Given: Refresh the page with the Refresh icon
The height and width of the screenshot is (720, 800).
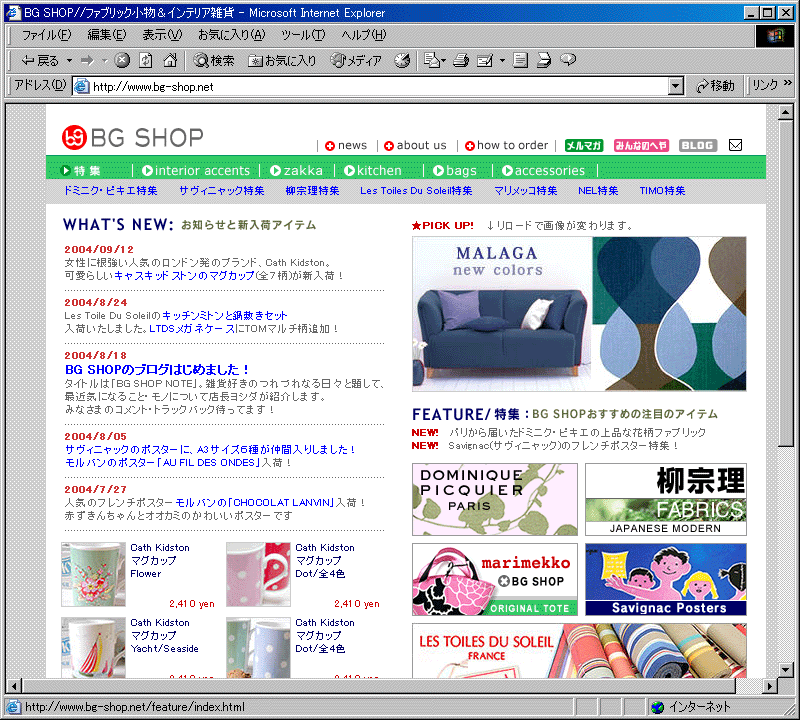Looking at the screenshot, I should tap(146, 61).
